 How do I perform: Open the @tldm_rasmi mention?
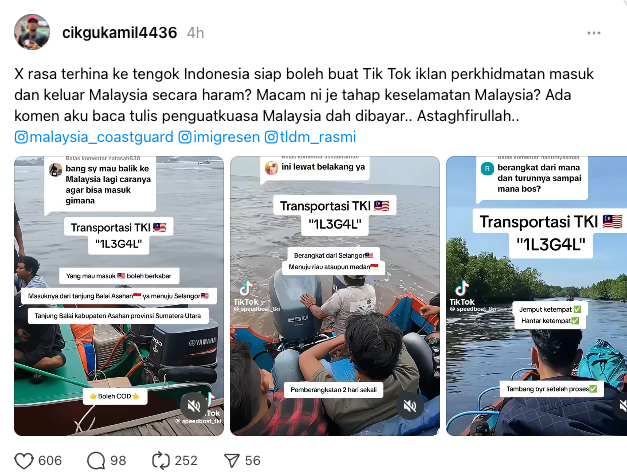310,137
